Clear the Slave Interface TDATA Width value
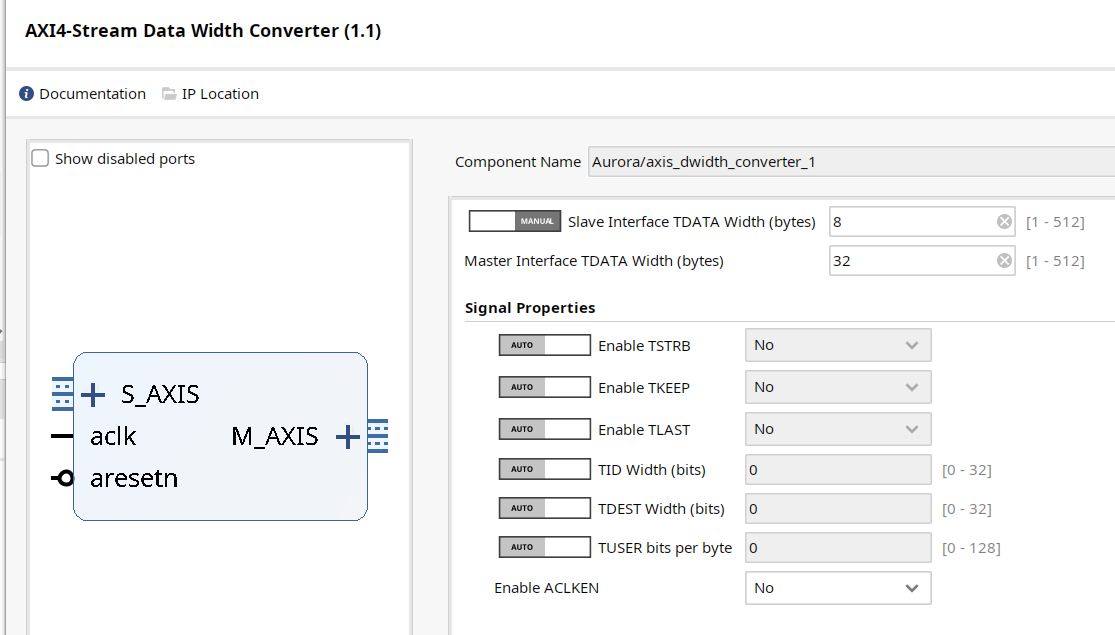Screen dimensions: 1115x635 pos(1004,222)
